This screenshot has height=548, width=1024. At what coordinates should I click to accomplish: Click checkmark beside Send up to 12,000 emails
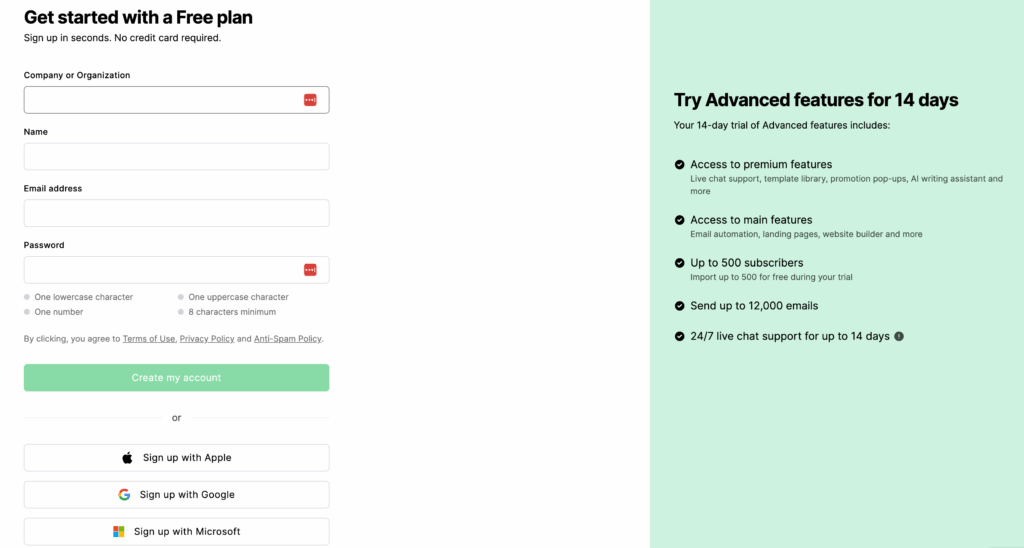pyautogui.click(x=680, y=306)
